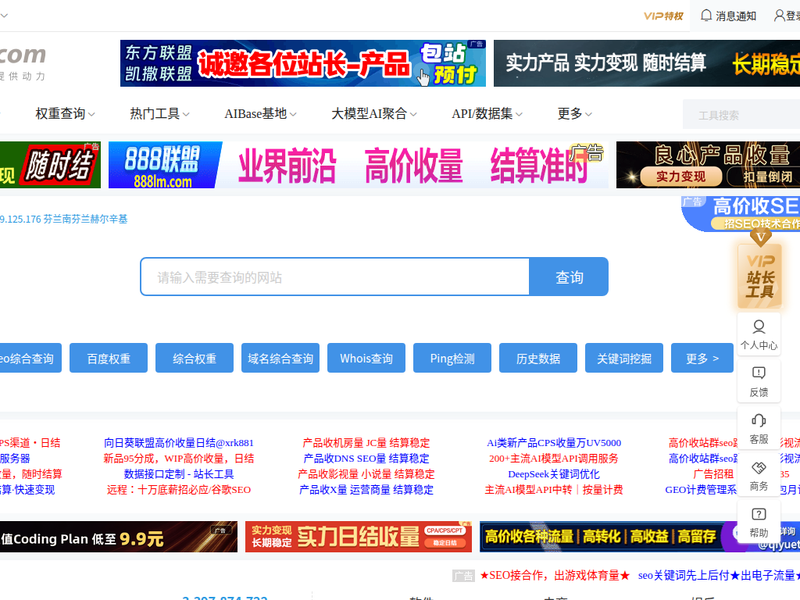Expand the 更多 navigation menu
This screenshot has width=800, height=600.
point(574,114)
